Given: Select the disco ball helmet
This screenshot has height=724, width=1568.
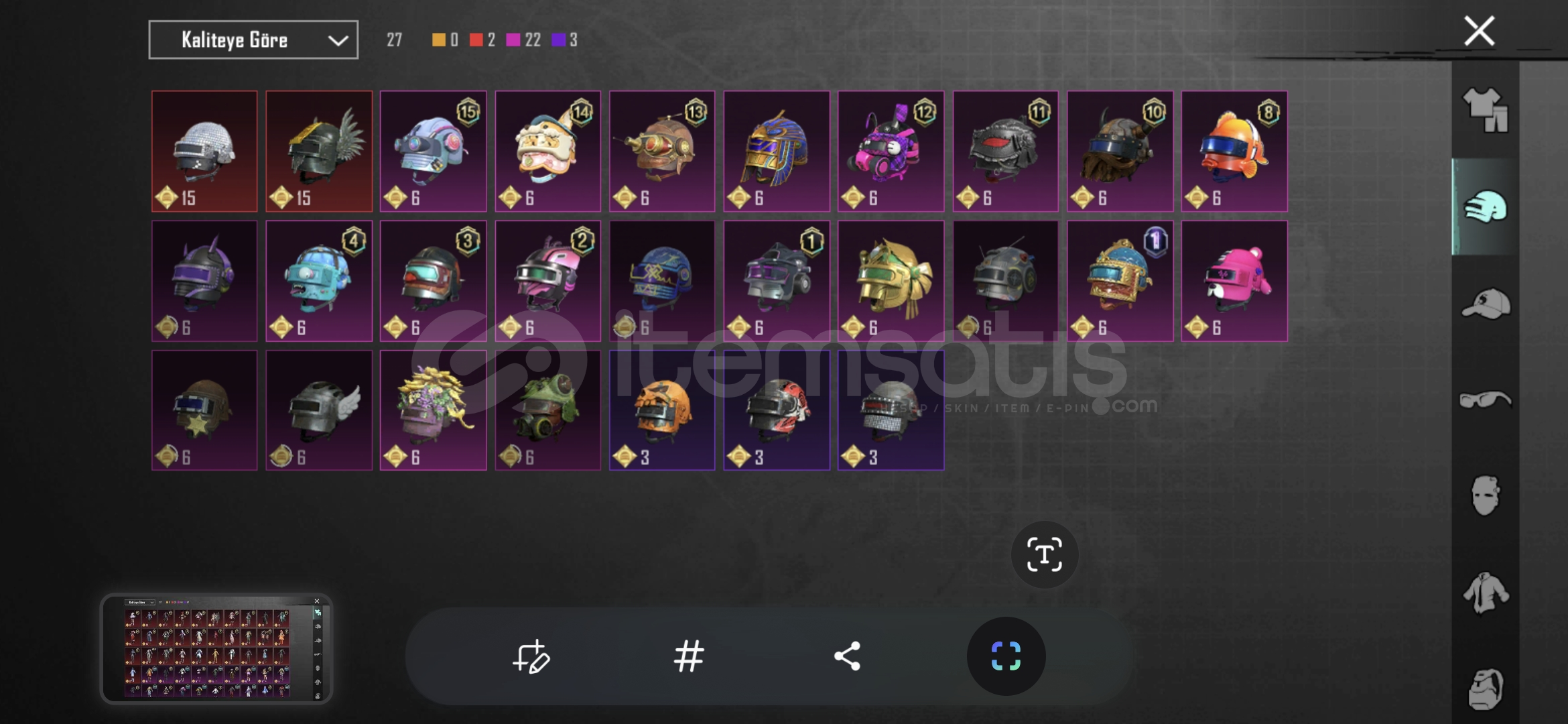Looking at the screenshot, I should (x=204, y=152).
